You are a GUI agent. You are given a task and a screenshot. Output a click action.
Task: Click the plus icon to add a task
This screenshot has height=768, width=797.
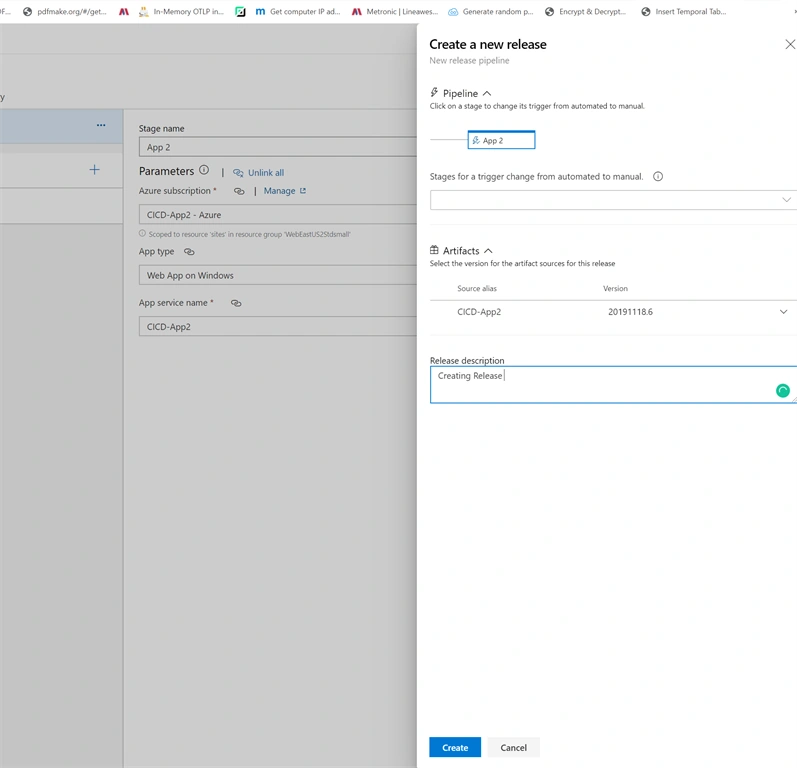pyautogui.click(x=95, y=170)
